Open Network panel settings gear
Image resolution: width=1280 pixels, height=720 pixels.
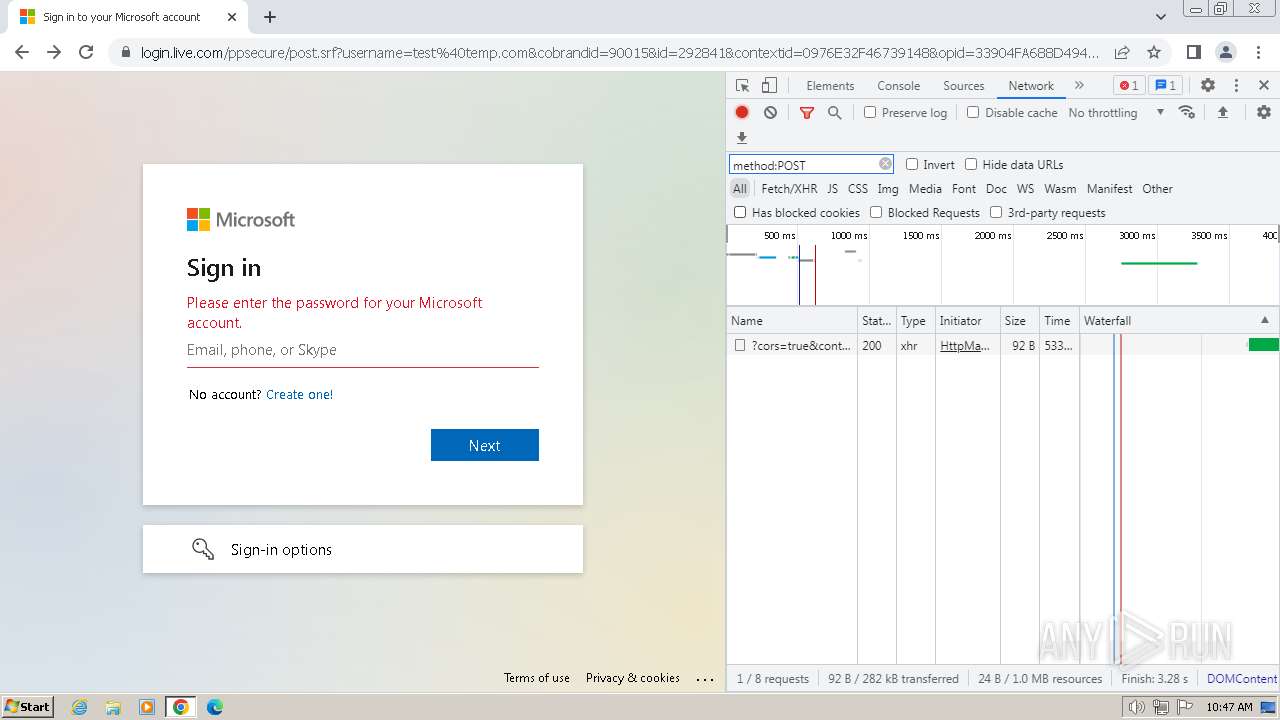1264,112
